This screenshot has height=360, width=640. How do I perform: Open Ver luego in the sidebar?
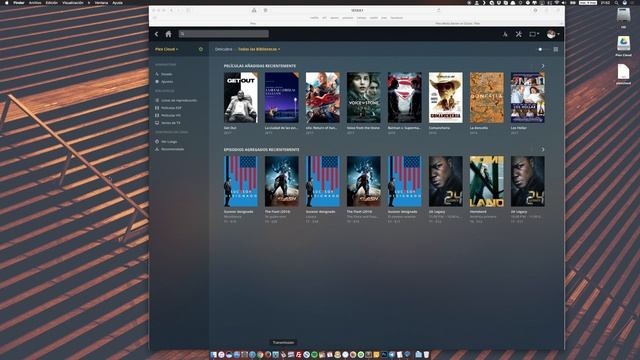tap(166, 142)
